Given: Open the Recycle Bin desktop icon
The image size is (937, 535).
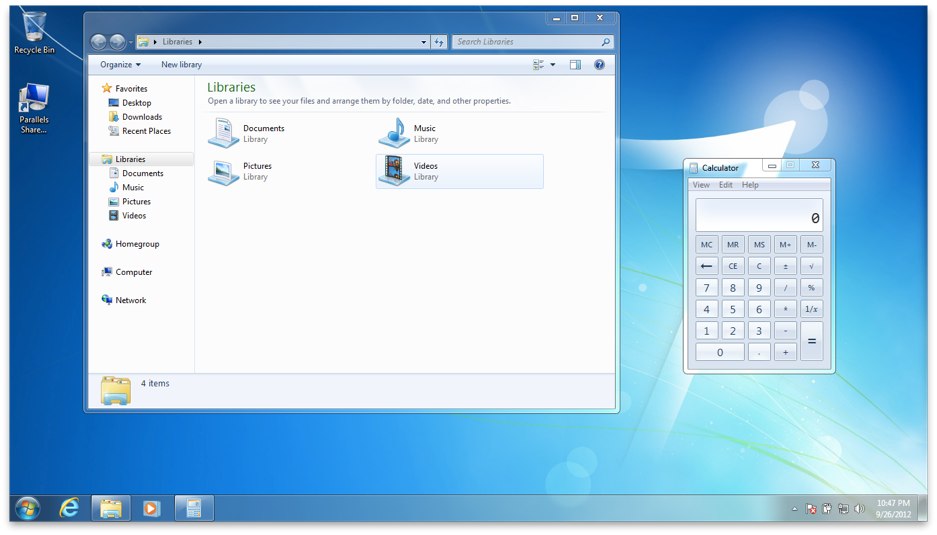Looking at the screenshot, I should [34, 30].
